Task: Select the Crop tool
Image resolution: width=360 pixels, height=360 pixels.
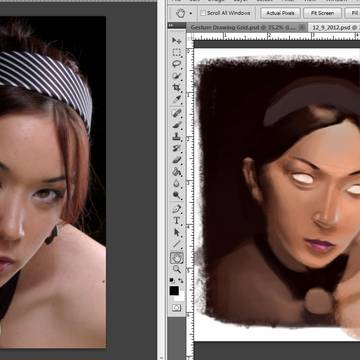Action: pyautogui.click(x=177, y=88)
